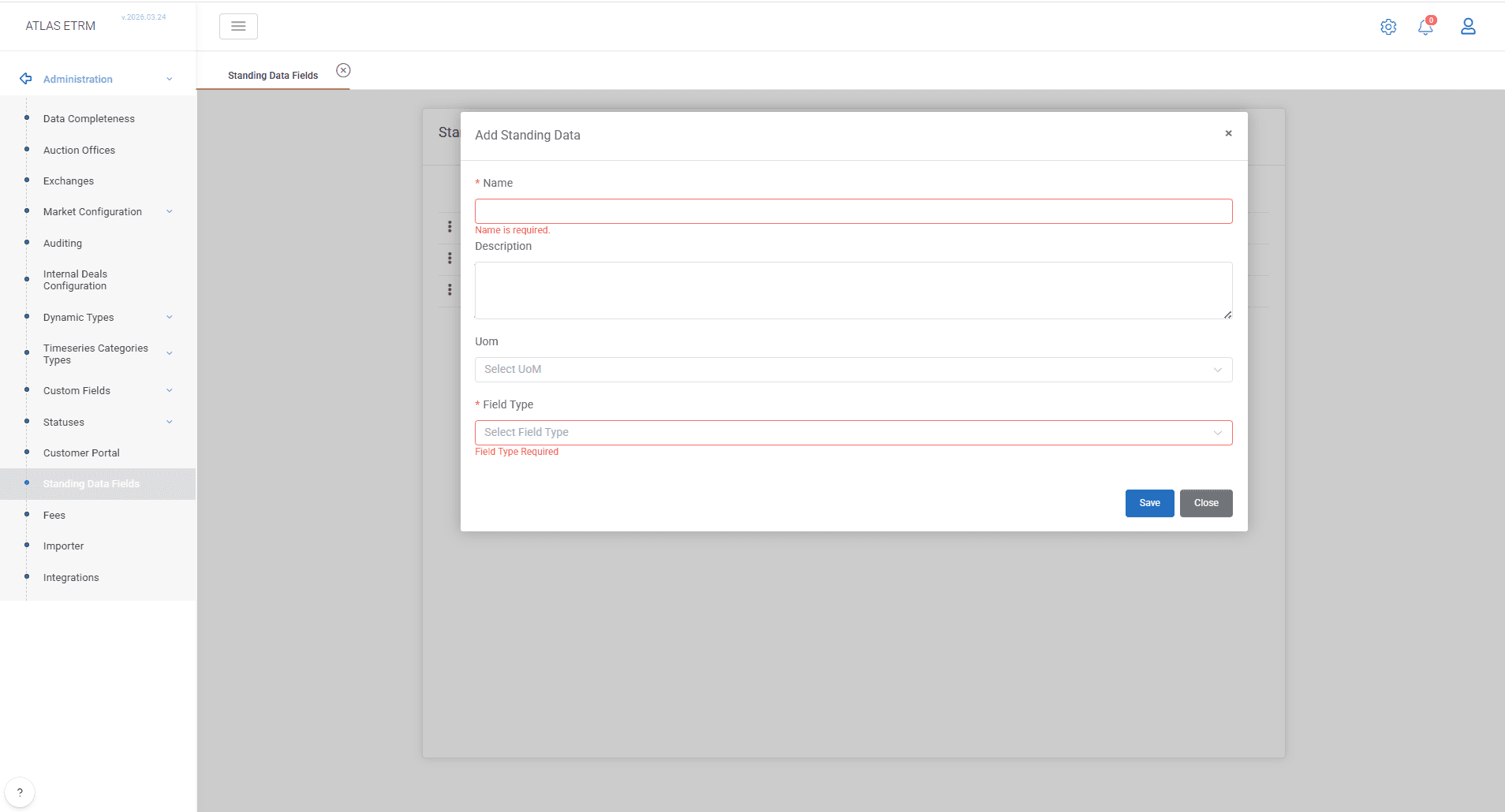Toggle the hamburger sidebar menu button
1505x812 pixels.
point(238,27)
